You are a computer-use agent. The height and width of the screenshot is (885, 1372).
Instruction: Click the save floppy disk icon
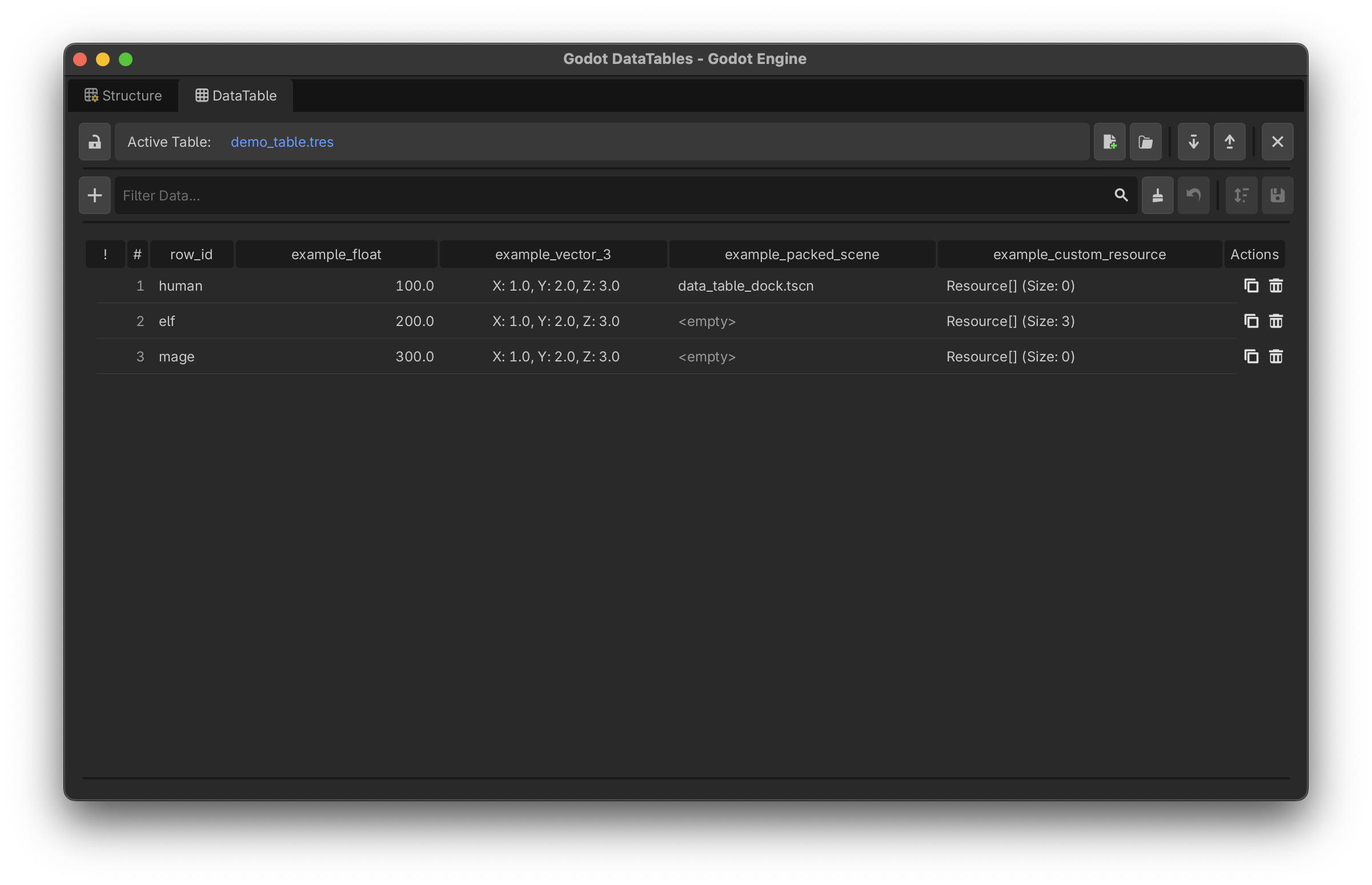coord(1277,195)
